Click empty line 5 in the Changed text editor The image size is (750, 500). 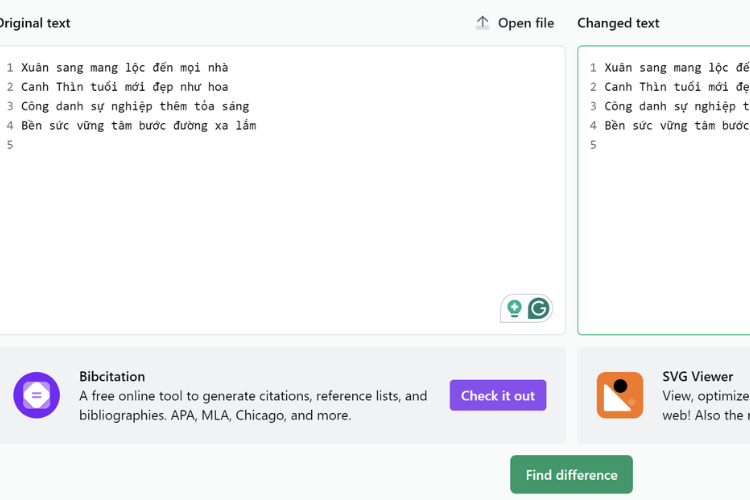coord(676,144)
